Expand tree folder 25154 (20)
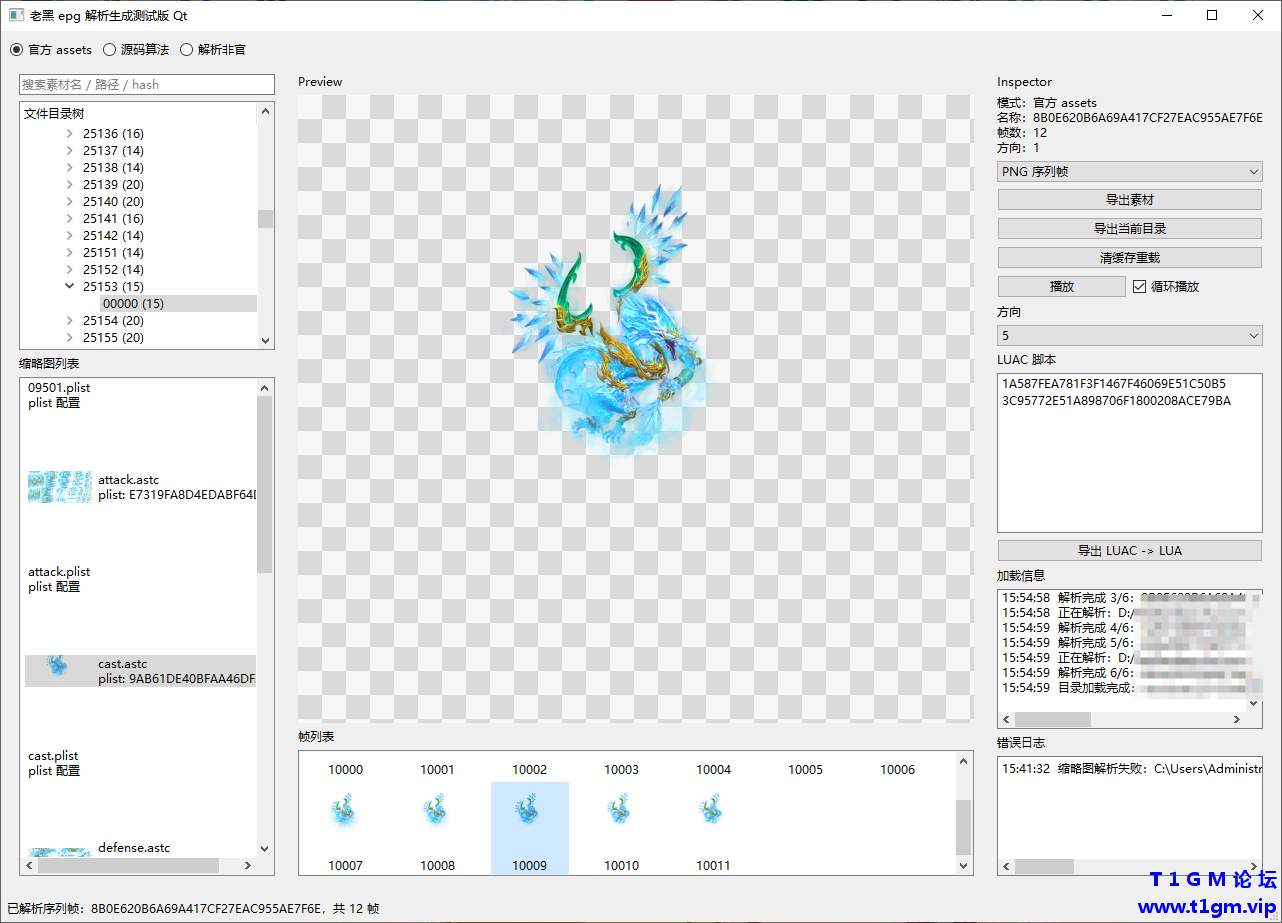 [x=69, y=321]
